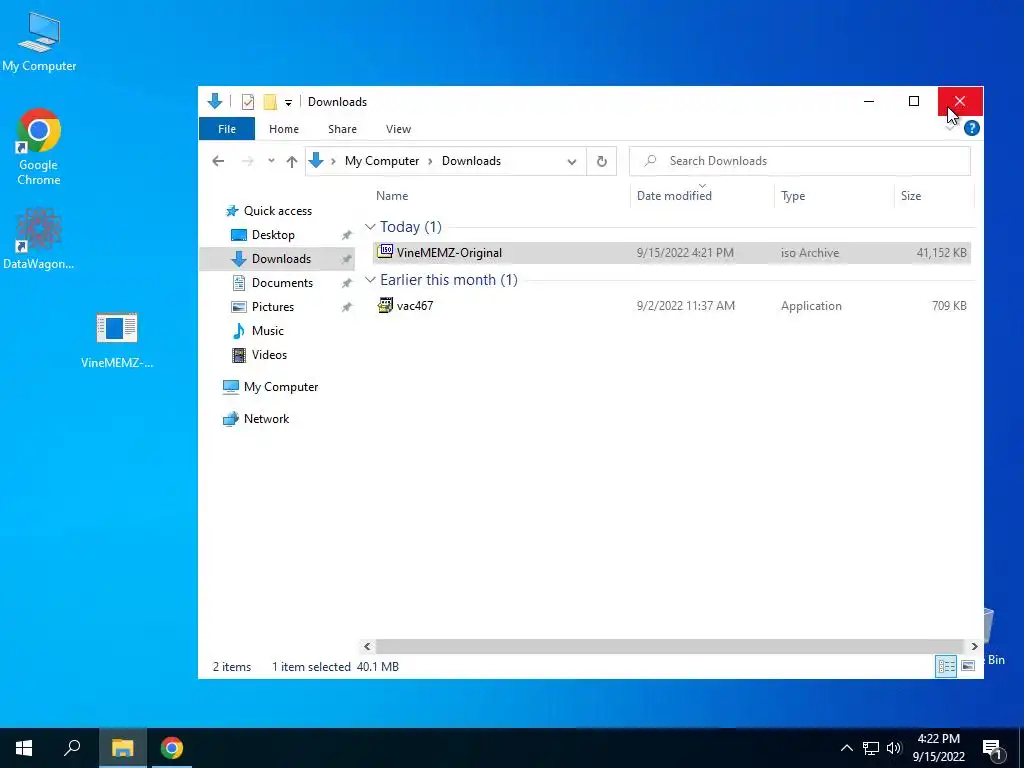Select Network in the navigation pane
Screen dimensions: 1024x768
click(x=256, y=419)
